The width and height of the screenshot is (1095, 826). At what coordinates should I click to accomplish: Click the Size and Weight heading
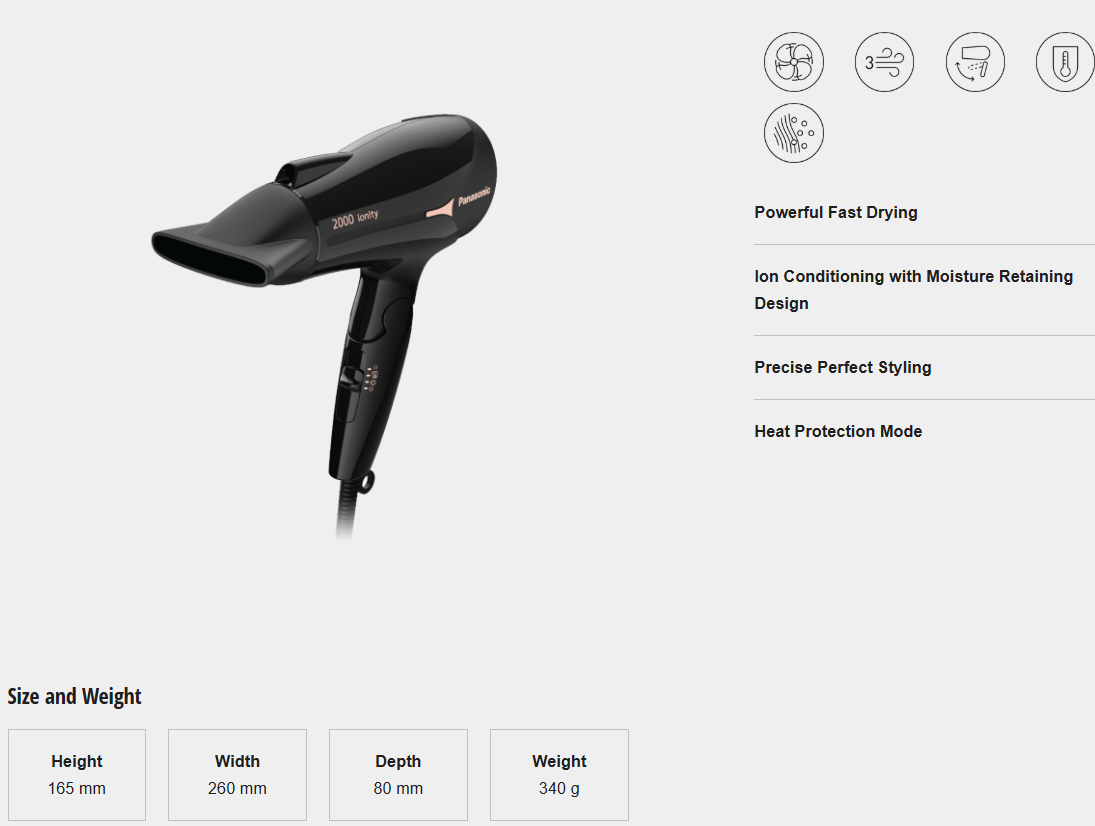pos(74,696)
